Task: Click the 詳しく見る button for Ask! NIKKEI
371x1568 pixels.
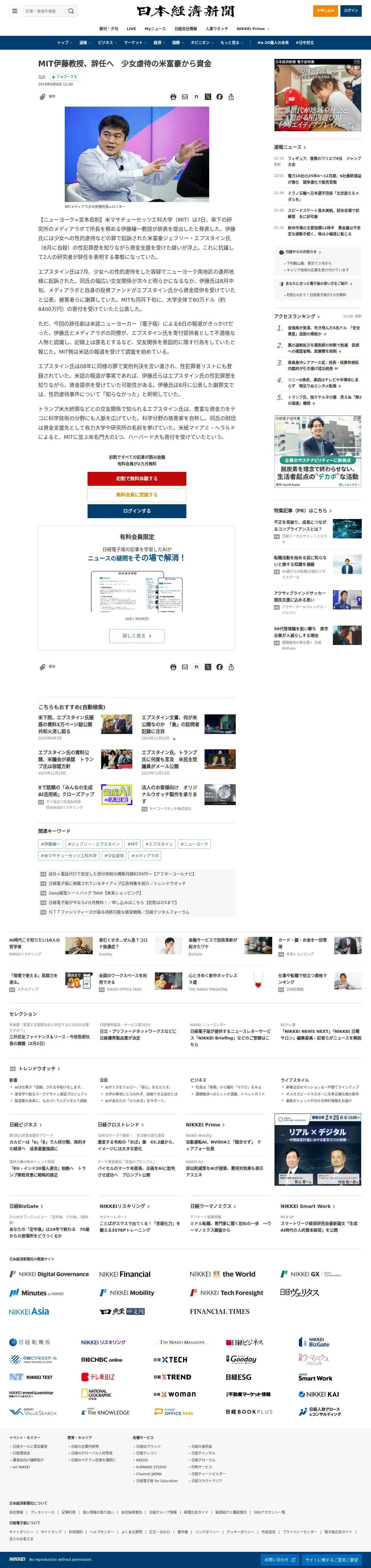Action: 137,635
